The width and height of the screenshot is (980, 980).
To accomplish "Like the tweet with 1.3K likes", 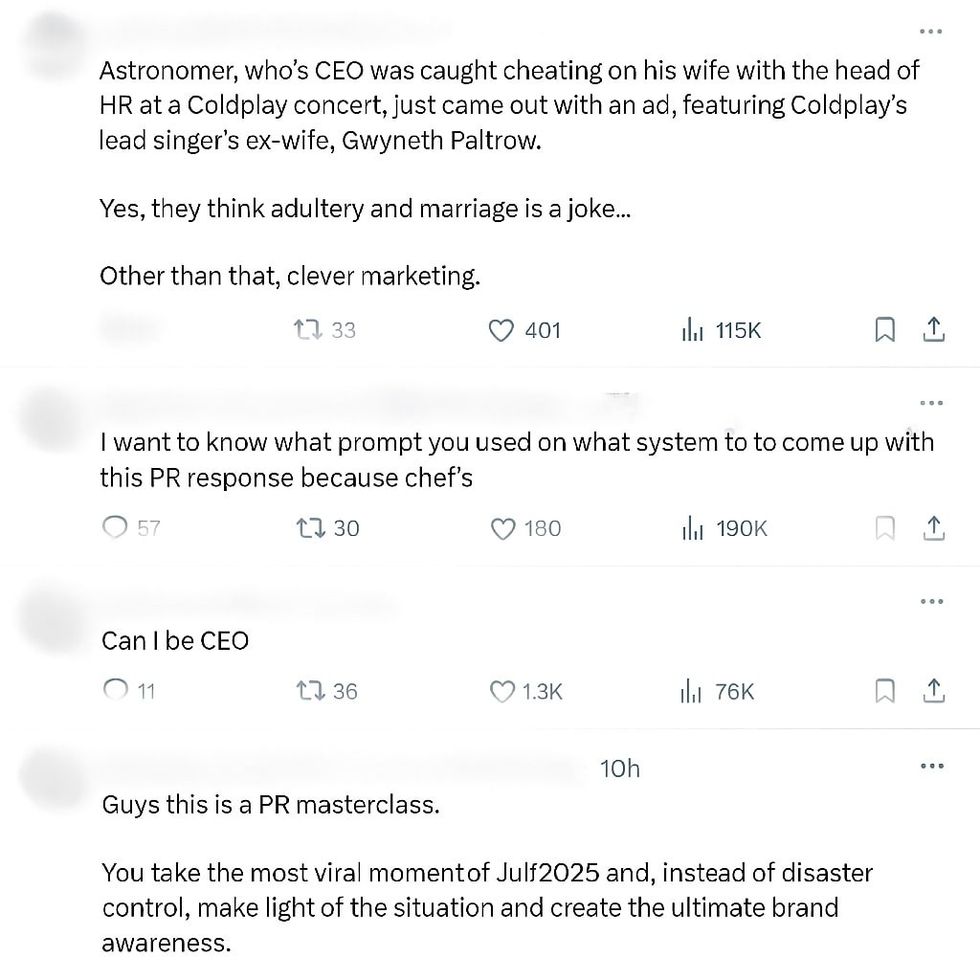I will coord(501,690).
